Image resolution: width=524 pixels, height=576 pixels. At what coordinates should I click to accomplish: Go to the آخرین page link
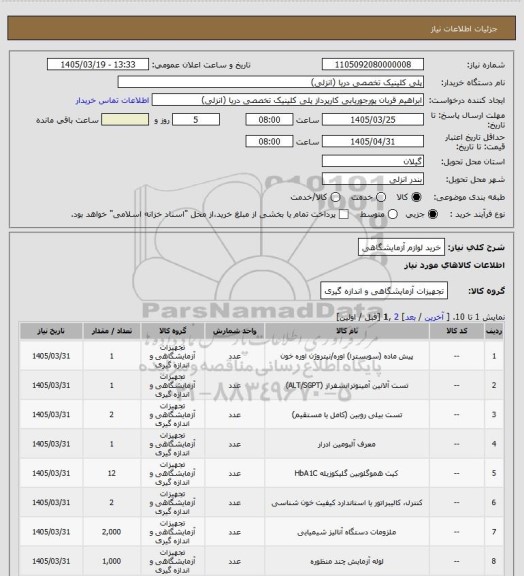434,317
